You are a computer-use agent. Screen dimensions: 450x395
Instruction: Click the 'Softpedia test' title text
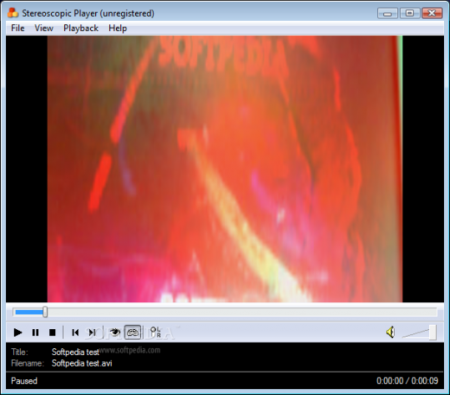click(75, 352)
